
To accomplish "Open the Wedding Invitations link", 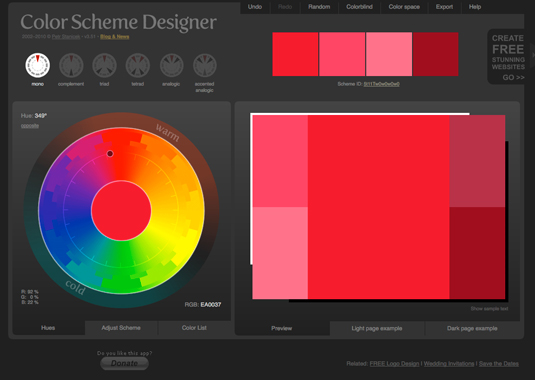I will click(449, 364).
